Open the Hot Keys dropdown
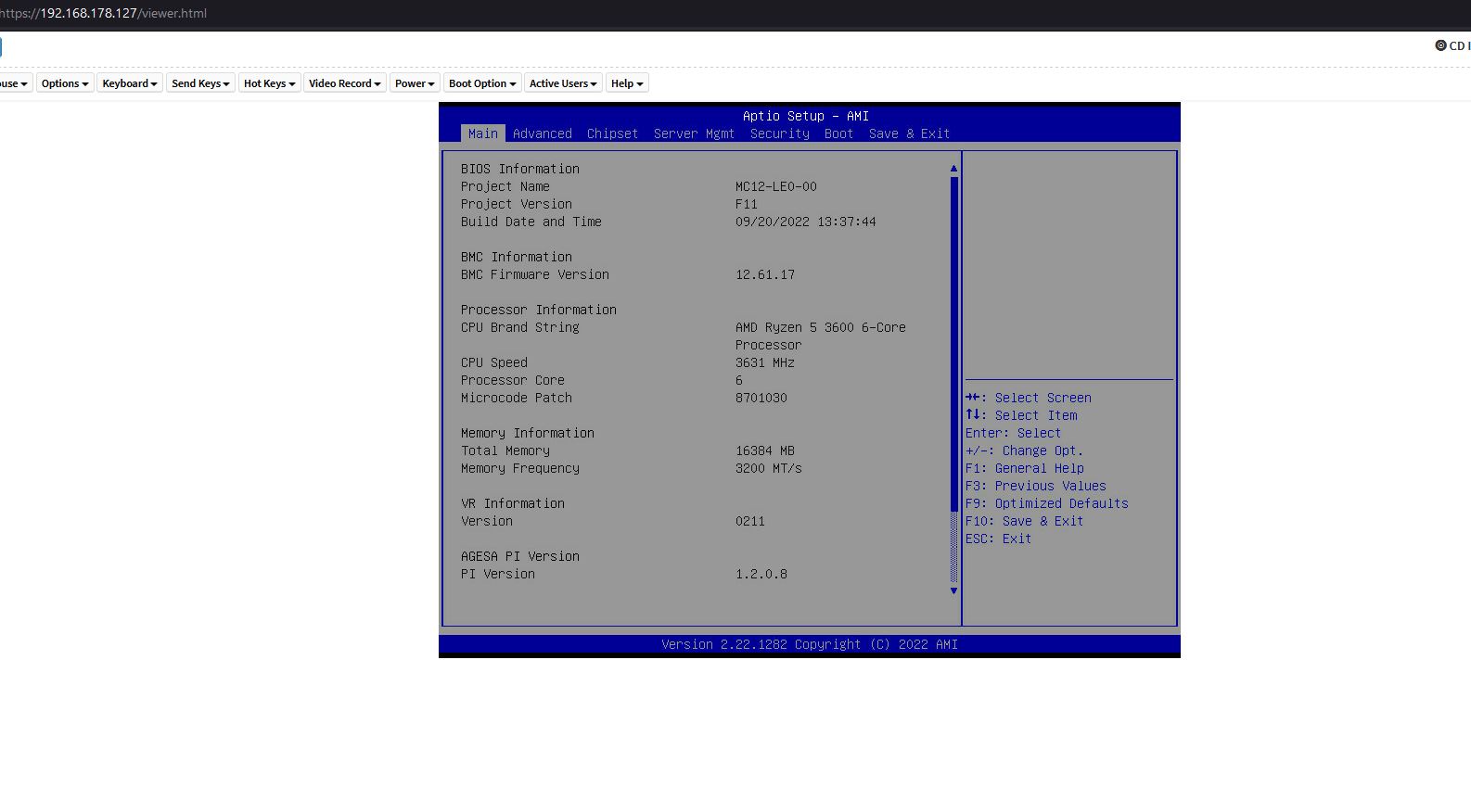1471x812 pixels. click(269, 83)
